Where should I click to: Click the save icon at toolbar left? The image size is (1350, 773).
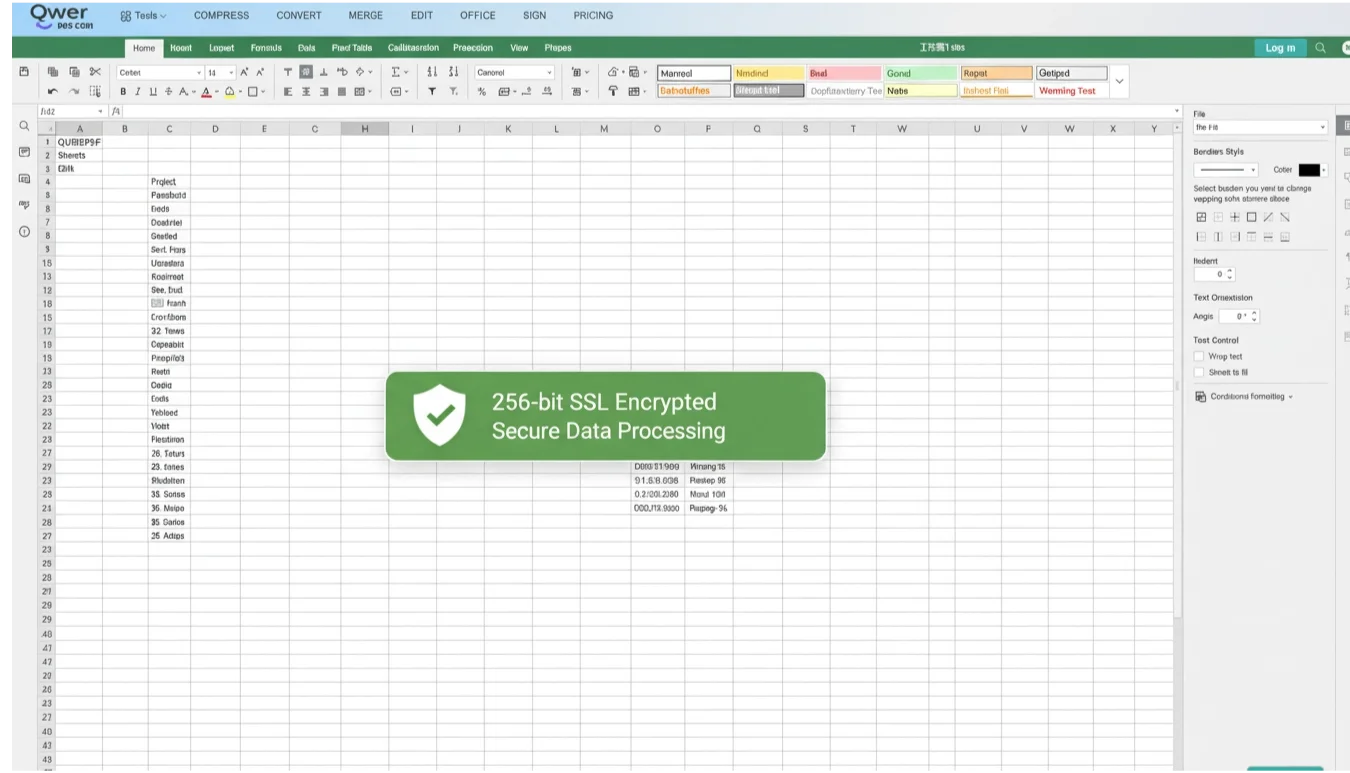24,72
